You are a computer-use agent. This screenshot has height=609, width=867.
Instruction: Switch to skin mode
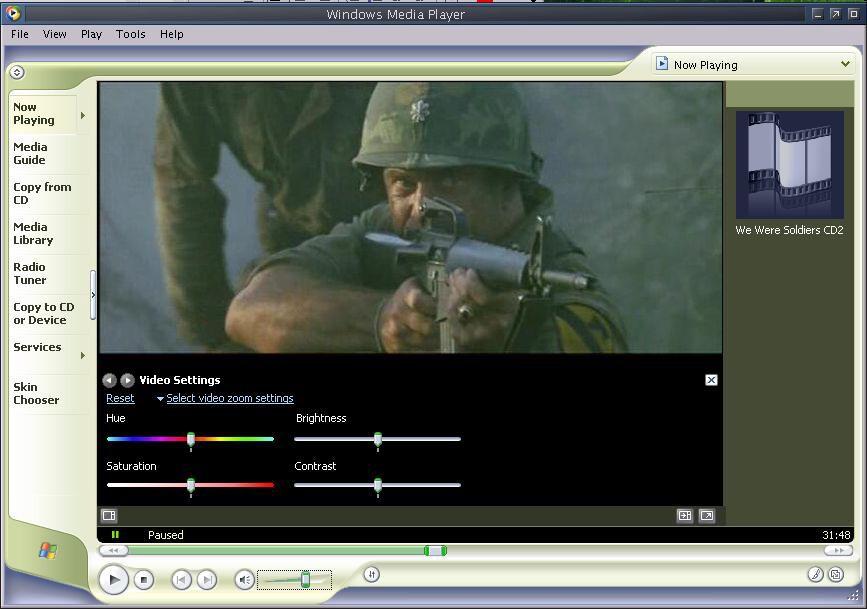(836, 575)
